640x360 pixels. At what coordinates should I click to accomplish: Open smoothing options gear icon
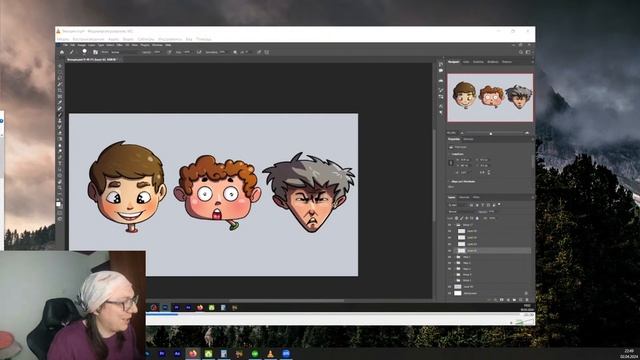pyautogui.click(x=235, y=52)
